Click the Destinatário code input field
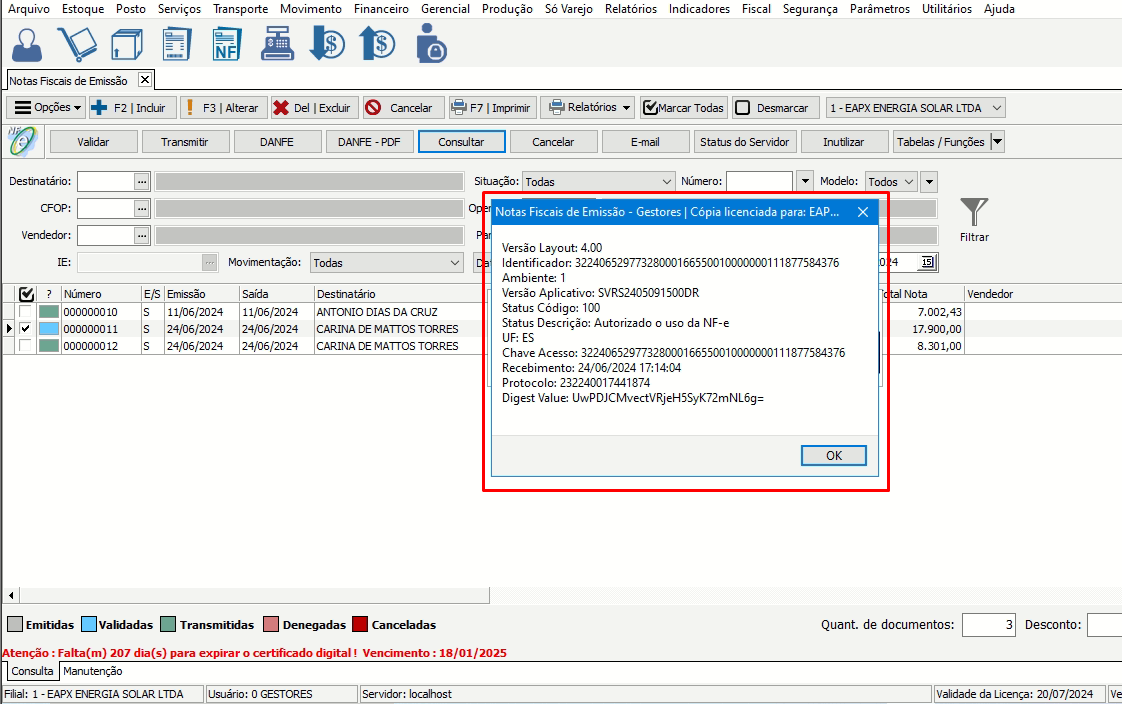The height and width of the screenshot is (704, 1122). tap(105, 181)
